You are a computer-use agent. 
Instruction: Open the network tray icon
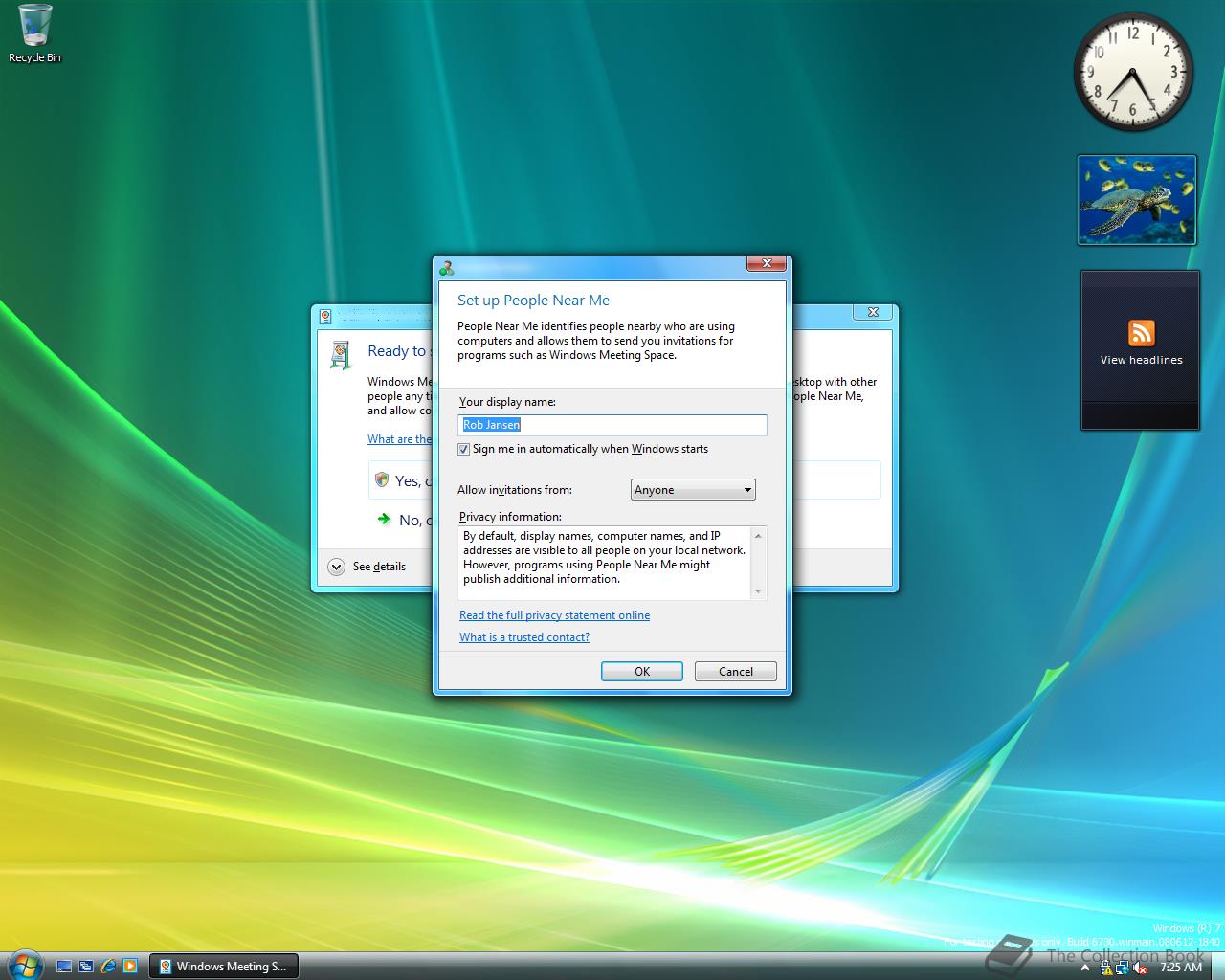tap(1123, 968)
